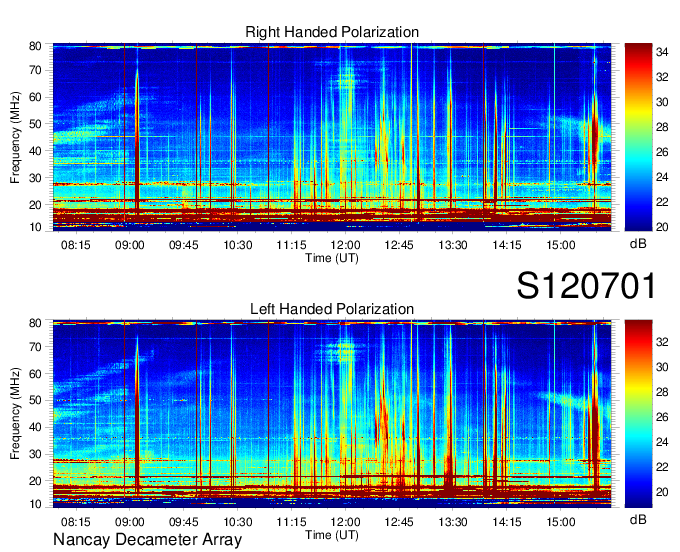
Task: Click the 10 MHz tick on Right Handed plot
Action: [35, 227]
